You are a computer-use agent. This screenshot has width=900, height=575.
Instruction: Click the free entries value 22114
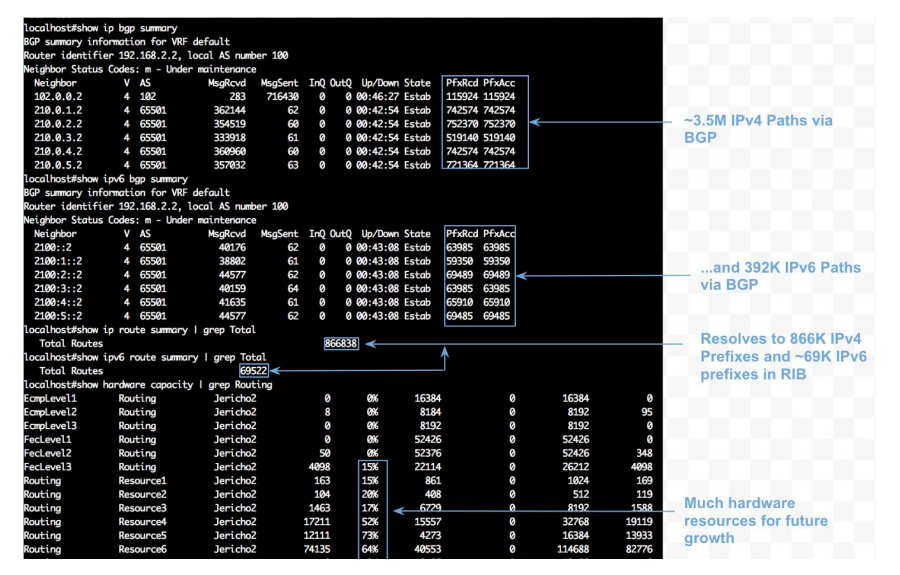click(x=428, y=467)
